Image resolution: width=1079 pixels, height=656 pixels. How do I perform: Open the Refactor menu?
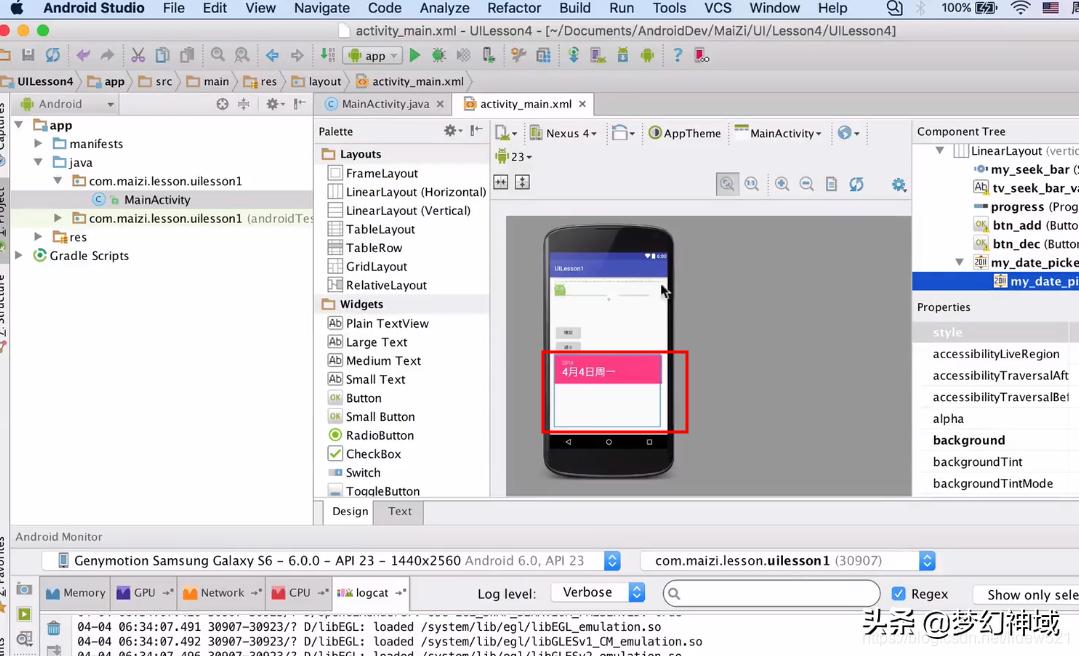click(x=514, y=8)
